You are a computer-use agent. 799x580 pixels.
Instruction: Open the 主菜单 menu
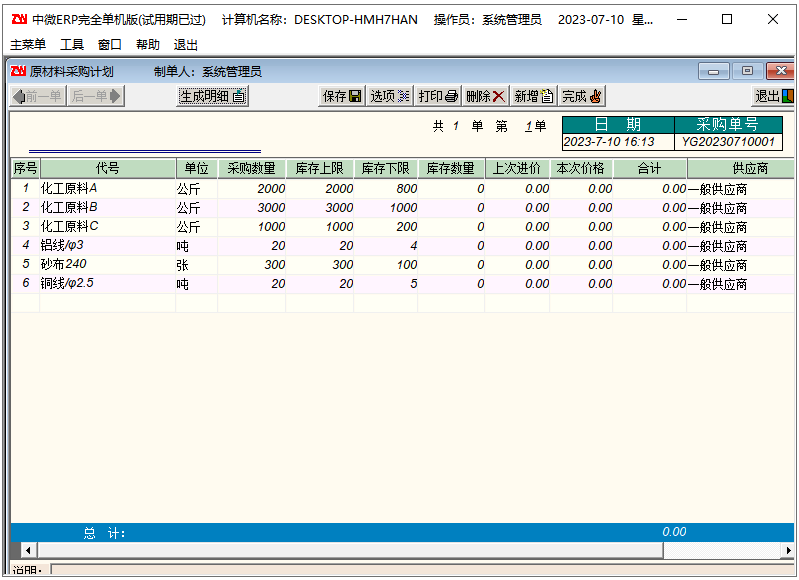28,45
